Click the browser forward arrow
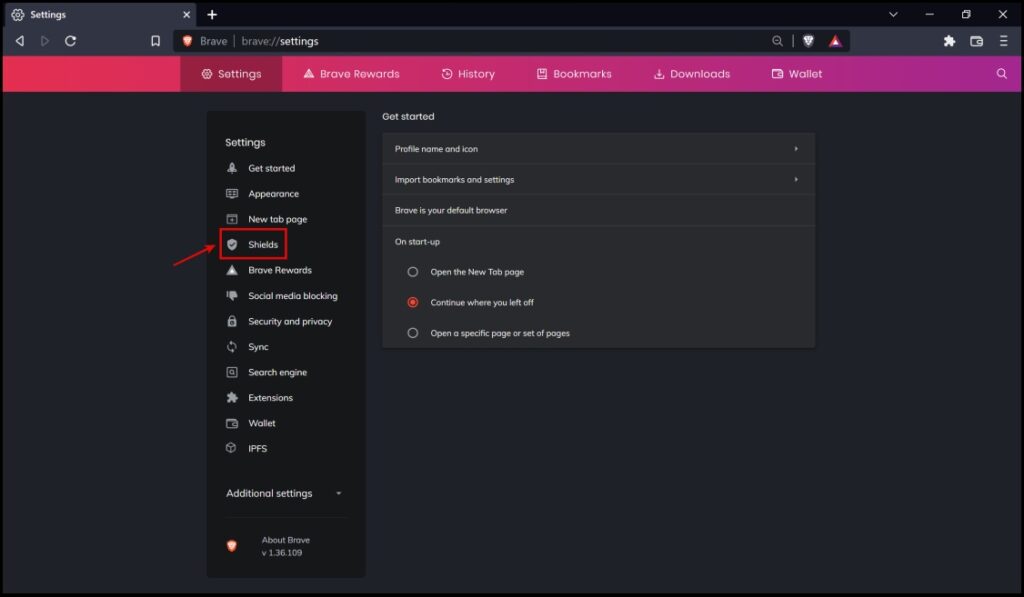The height and width of the screenshot is (597, 1024). pos(45,41)
